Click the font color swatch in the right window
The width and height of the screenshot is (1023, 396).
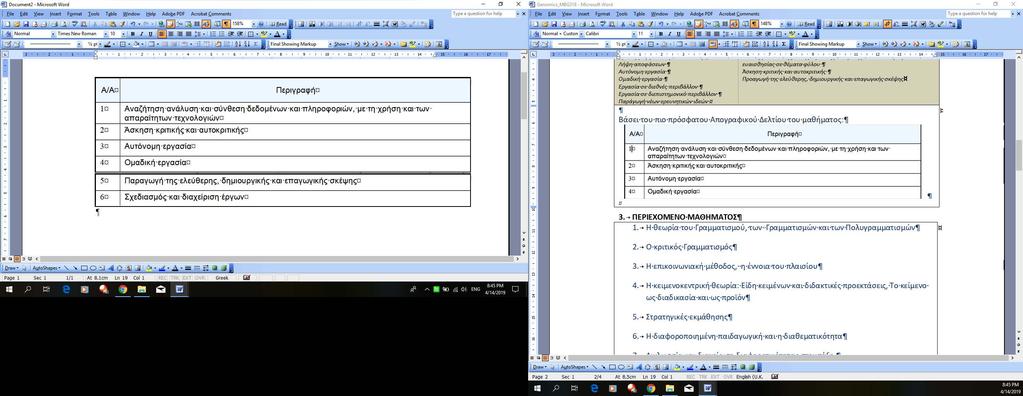(x=806, y=33)
